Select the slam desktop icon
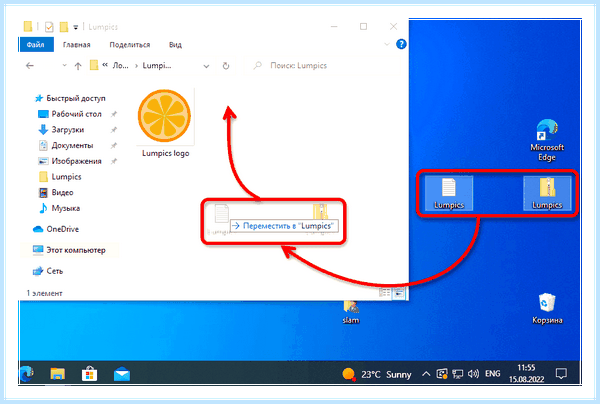 coord(351,313)
